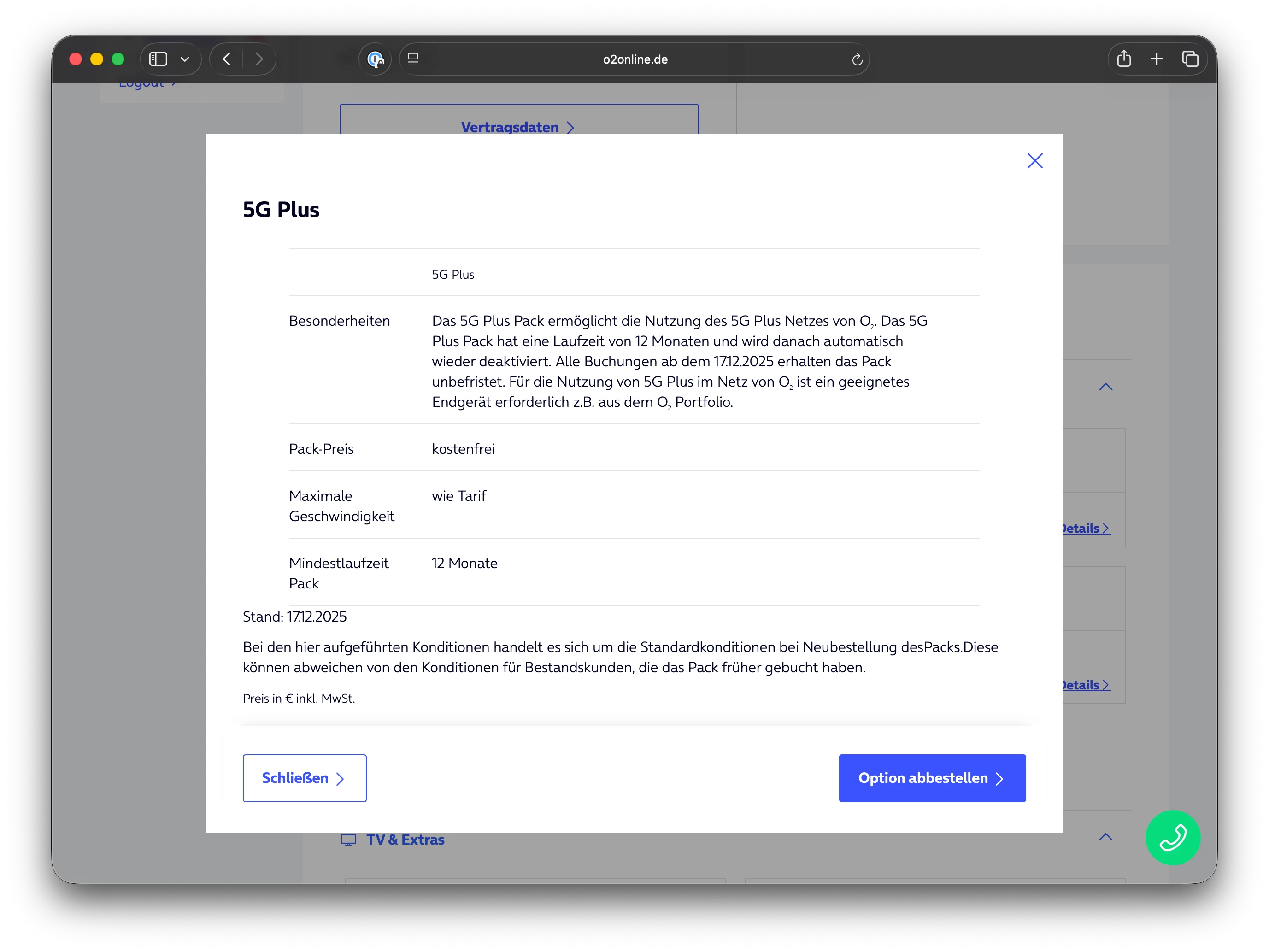Toggle Safari sidebar icon
Screen dimensions: 1269x952
pos(159,59)
